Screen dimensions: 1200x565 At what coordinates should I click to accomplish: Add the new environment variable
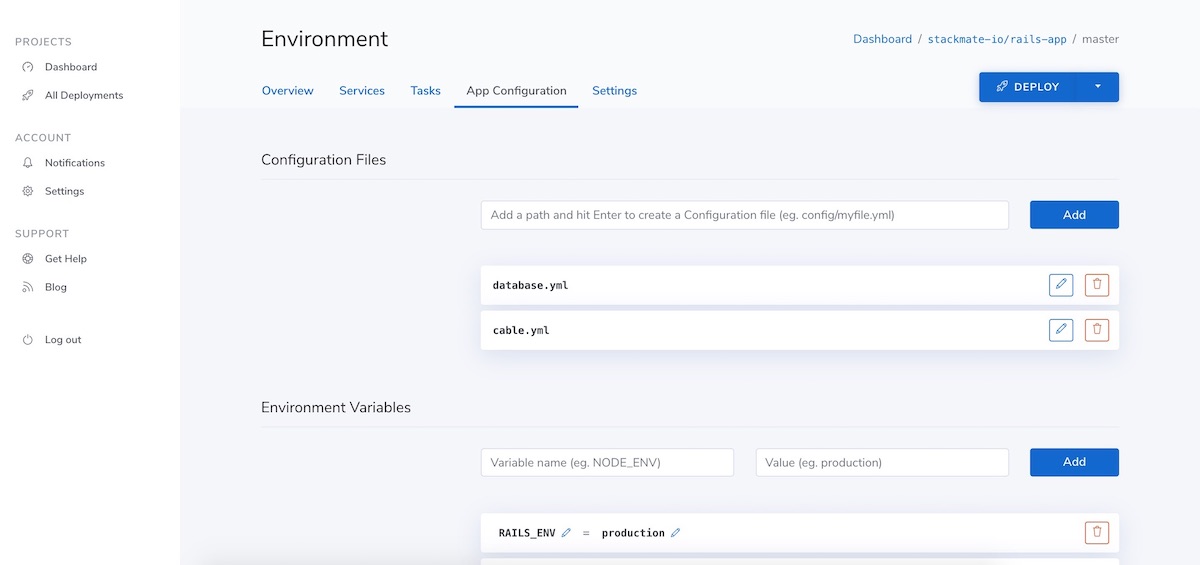coord(1074,462)
